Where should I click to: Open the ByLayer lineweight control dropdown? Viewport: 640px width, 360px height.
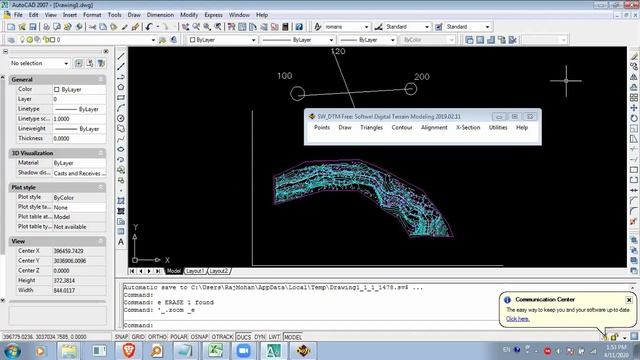point(392,40)
